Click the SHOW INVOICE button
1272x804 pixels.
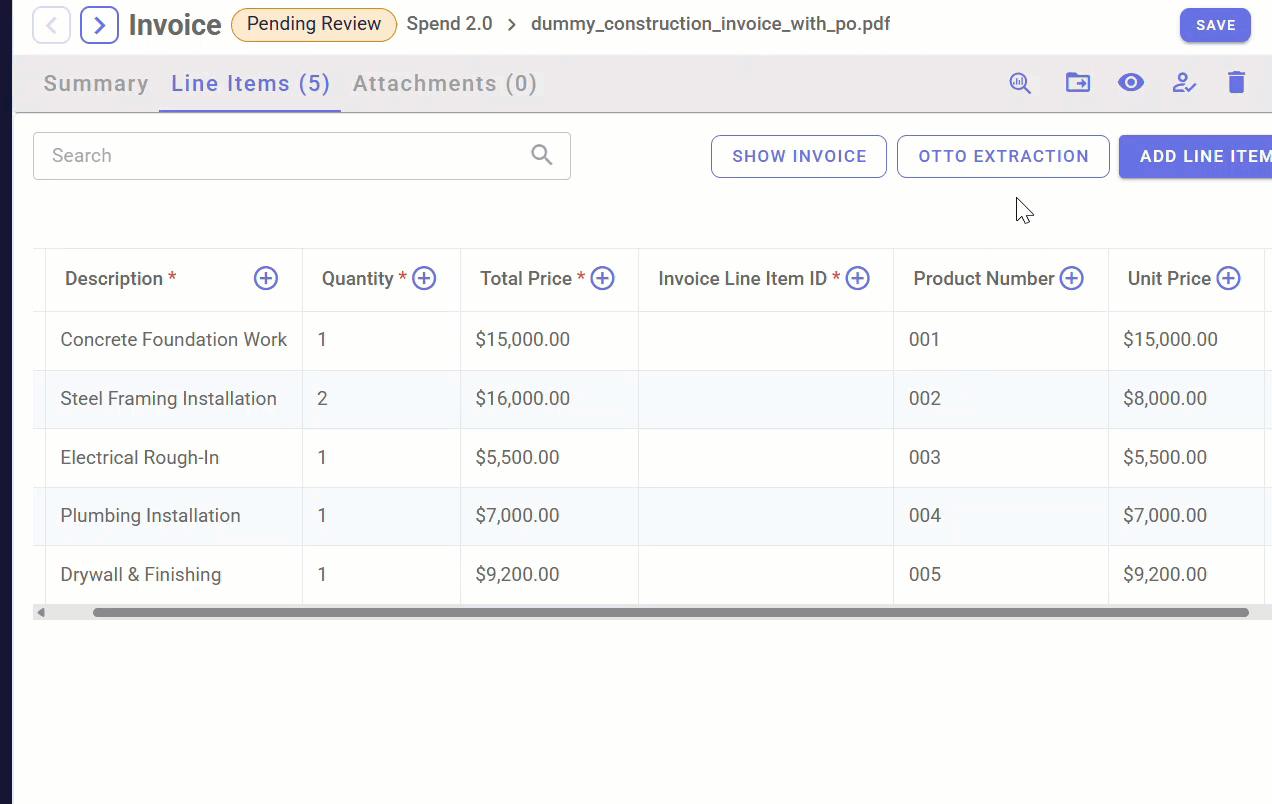tap(799, 157)
